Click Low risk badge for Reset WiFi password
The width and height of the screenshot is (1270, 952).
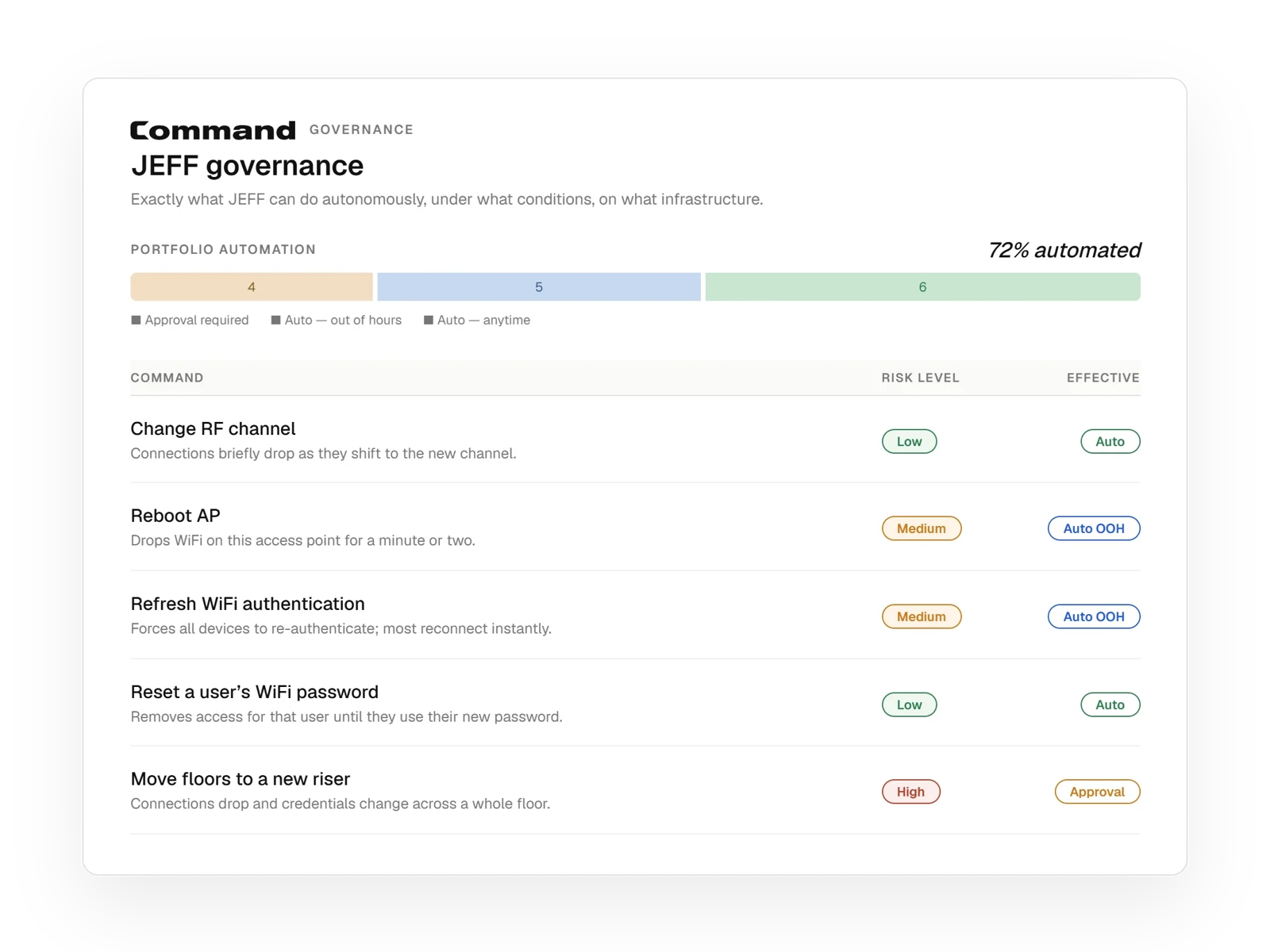click(909, 704)
